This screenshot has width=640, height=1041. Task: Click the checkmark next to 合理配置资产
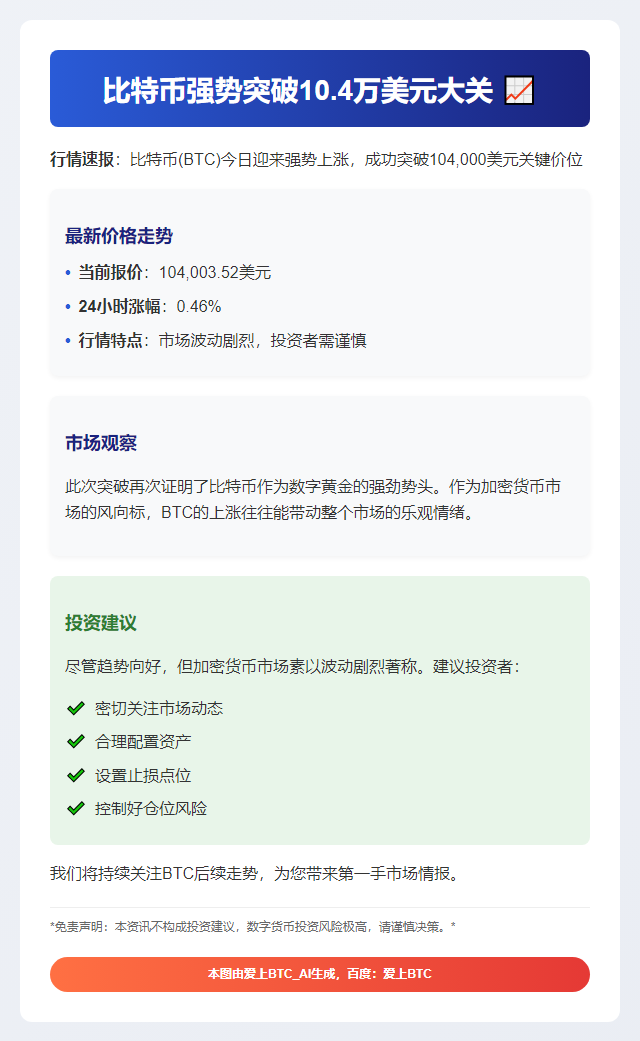click(x=75, y=741)
